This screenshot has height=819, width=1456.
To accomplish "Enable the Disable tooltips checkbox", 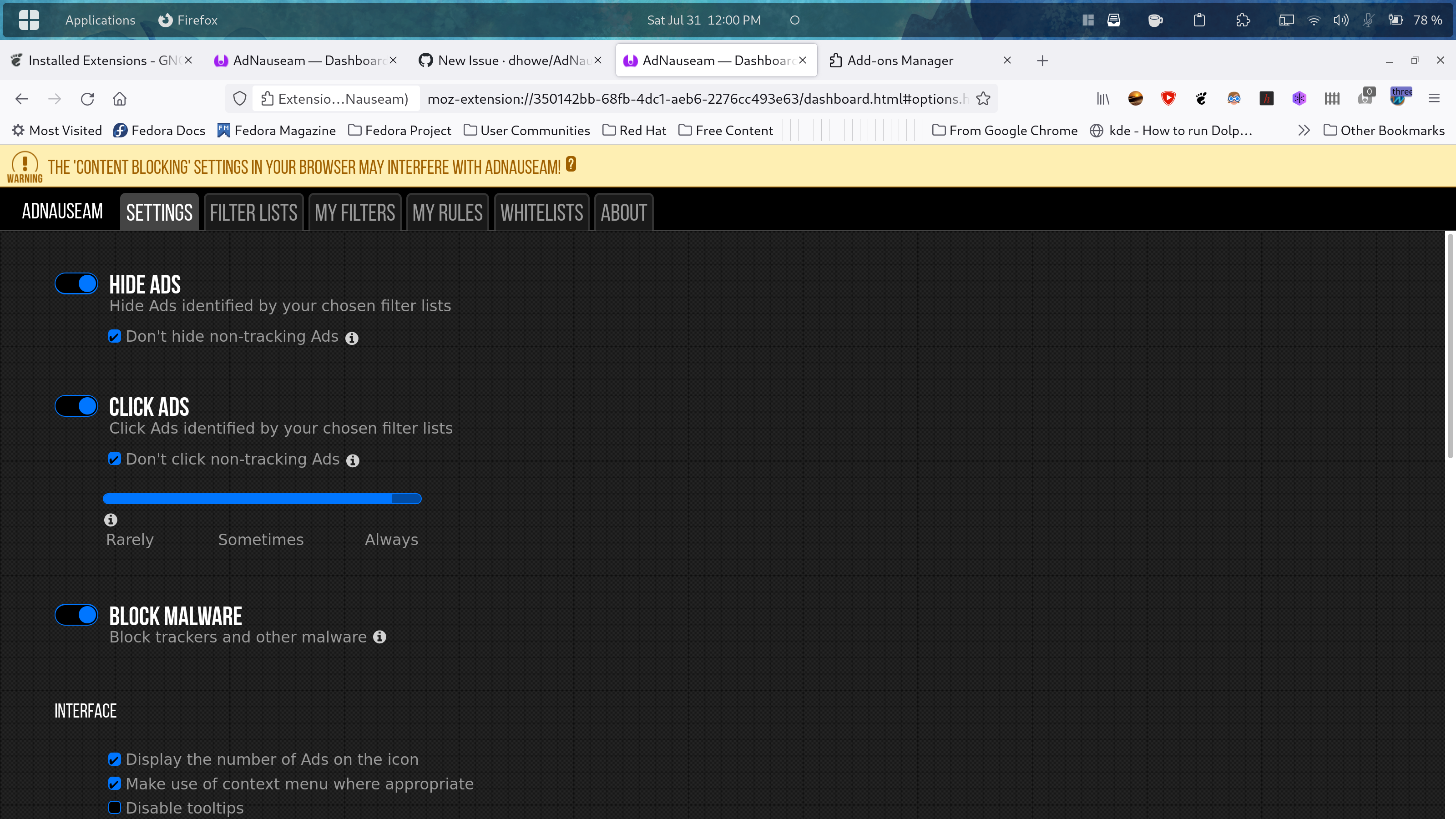I will click(x=115, y=807).
